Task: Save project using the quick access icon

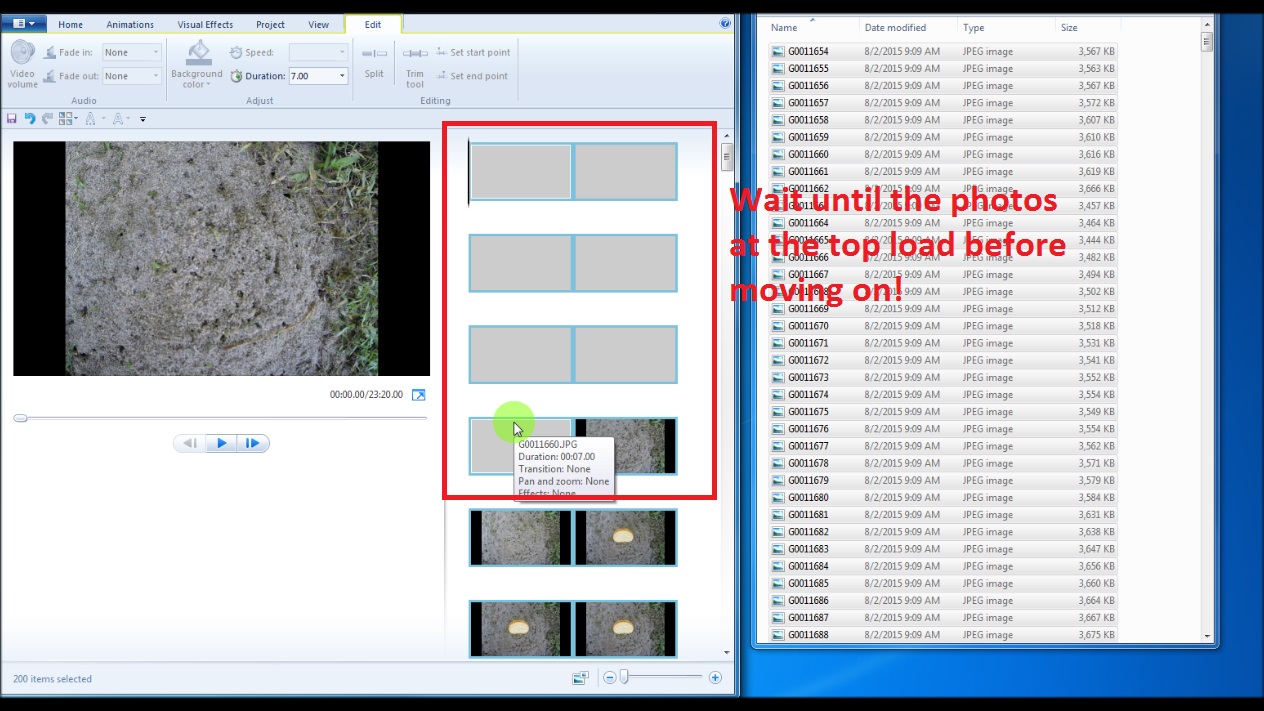Action: click(12, 119)
